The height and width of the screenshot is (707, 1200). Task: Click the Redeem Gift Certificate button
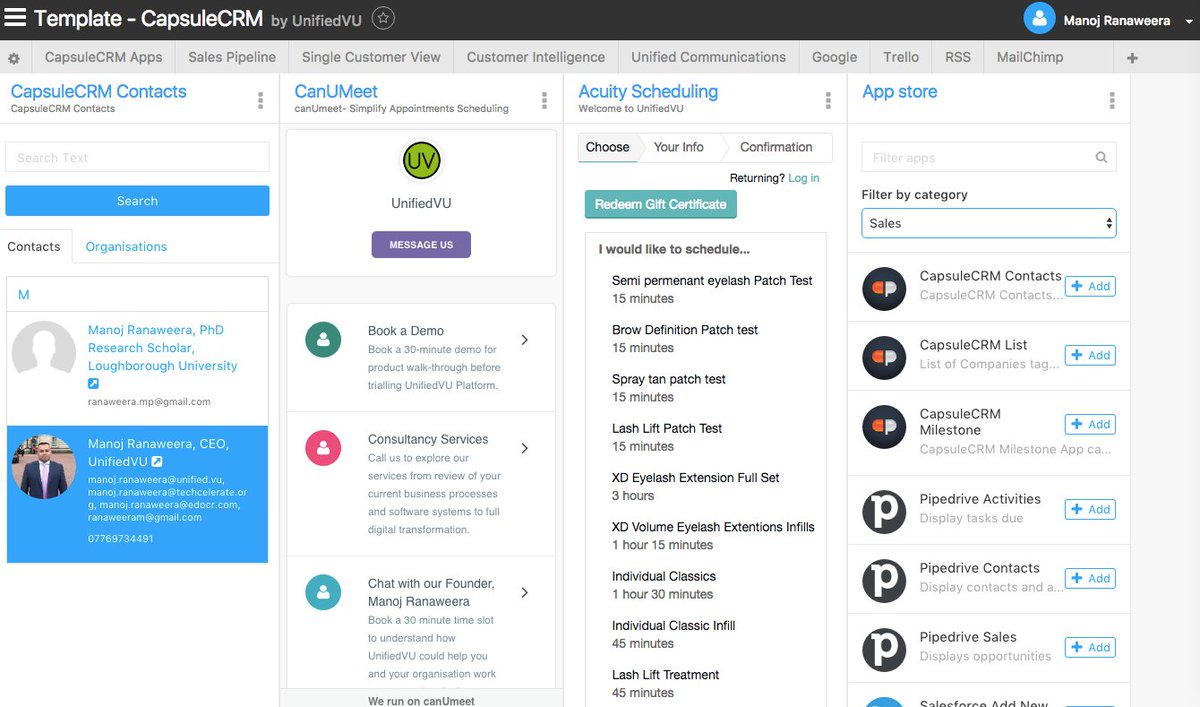(x=660, y=204)
